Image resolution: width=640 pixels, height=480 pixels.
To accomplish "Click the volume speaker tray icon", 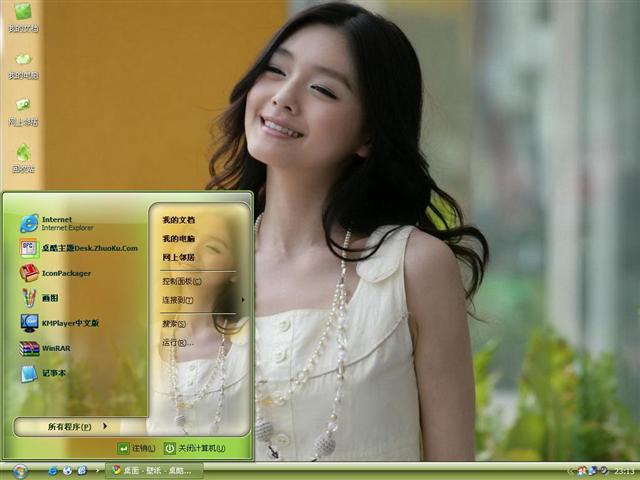I will coord(603,471).
